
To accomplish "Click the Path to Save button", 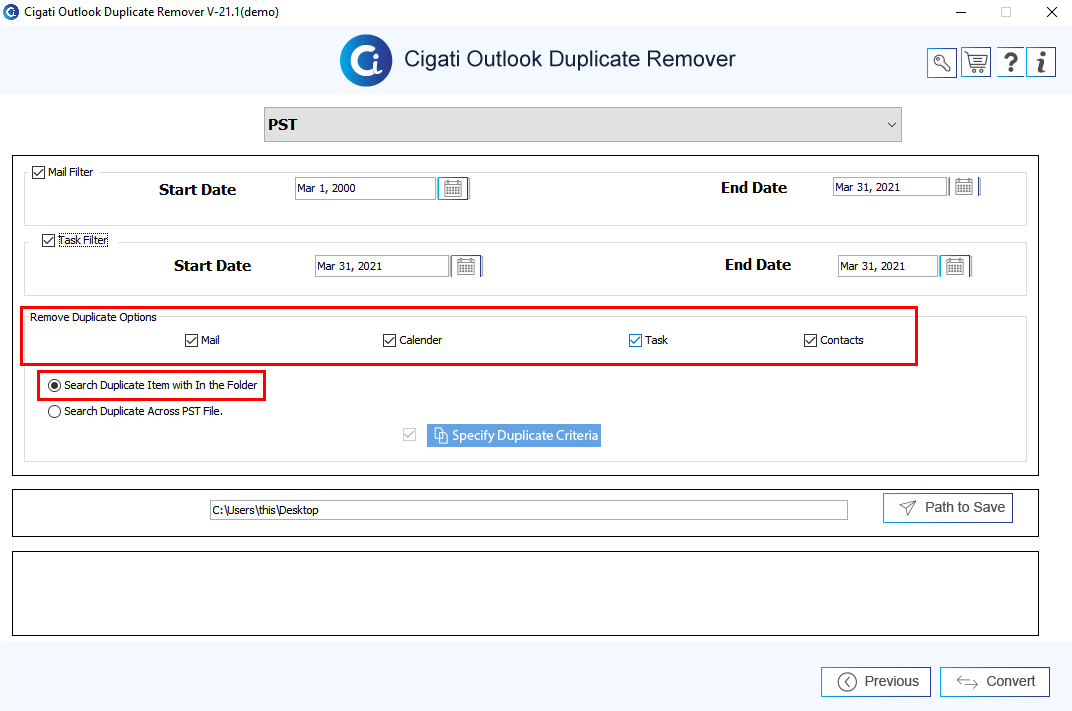I will point(948,508).
